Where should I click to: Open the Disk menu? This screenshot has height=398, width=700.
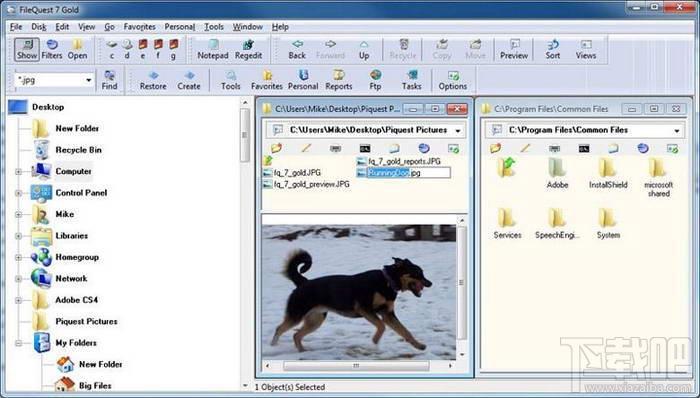[39, 27]
